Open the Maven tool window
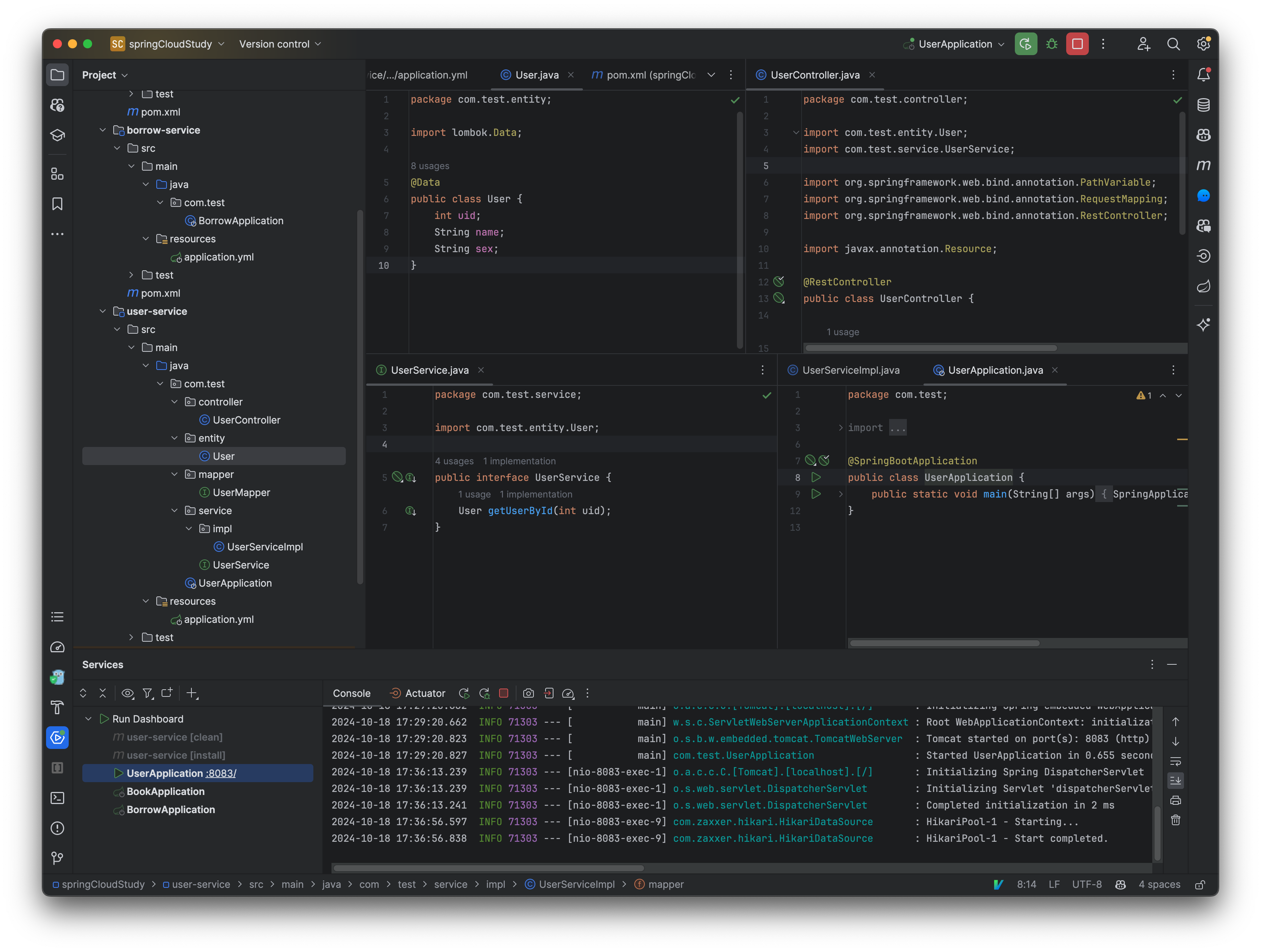The width and height of the screenshot is (1261, 952). point(1203,165)
